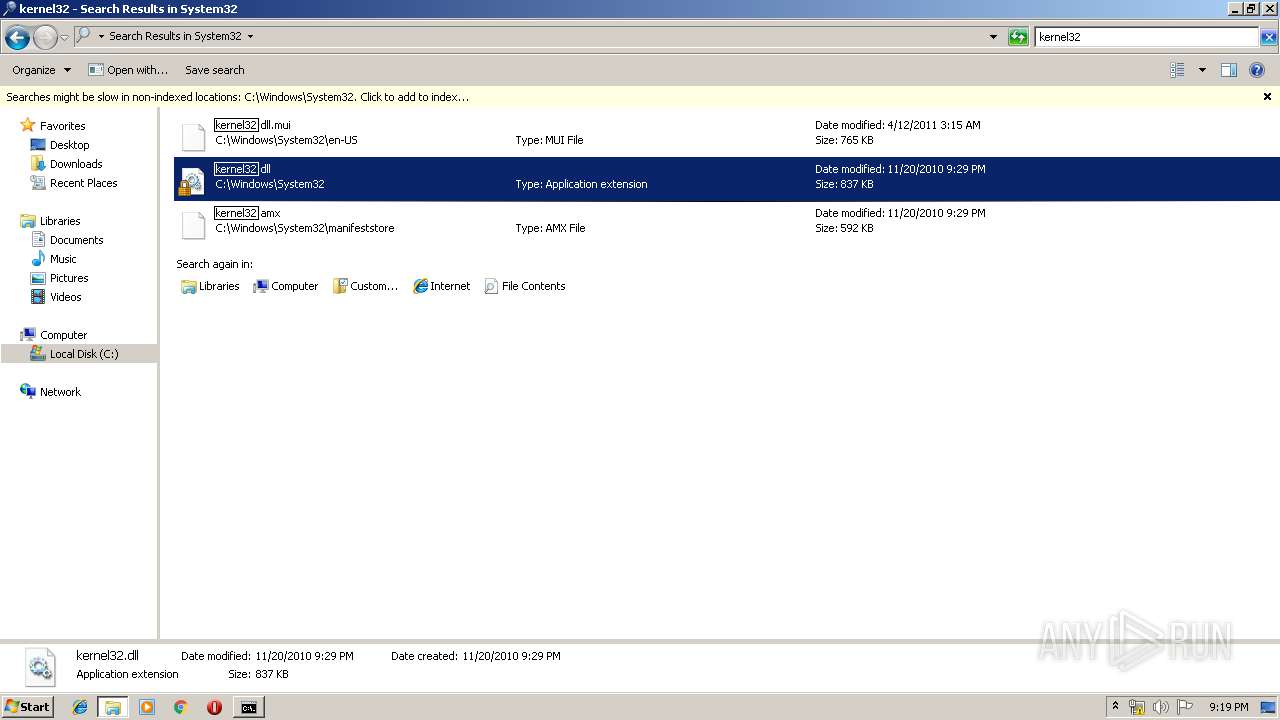Click the index location info bar message
Screen dimensions: 1280x720
pos(238,97)
